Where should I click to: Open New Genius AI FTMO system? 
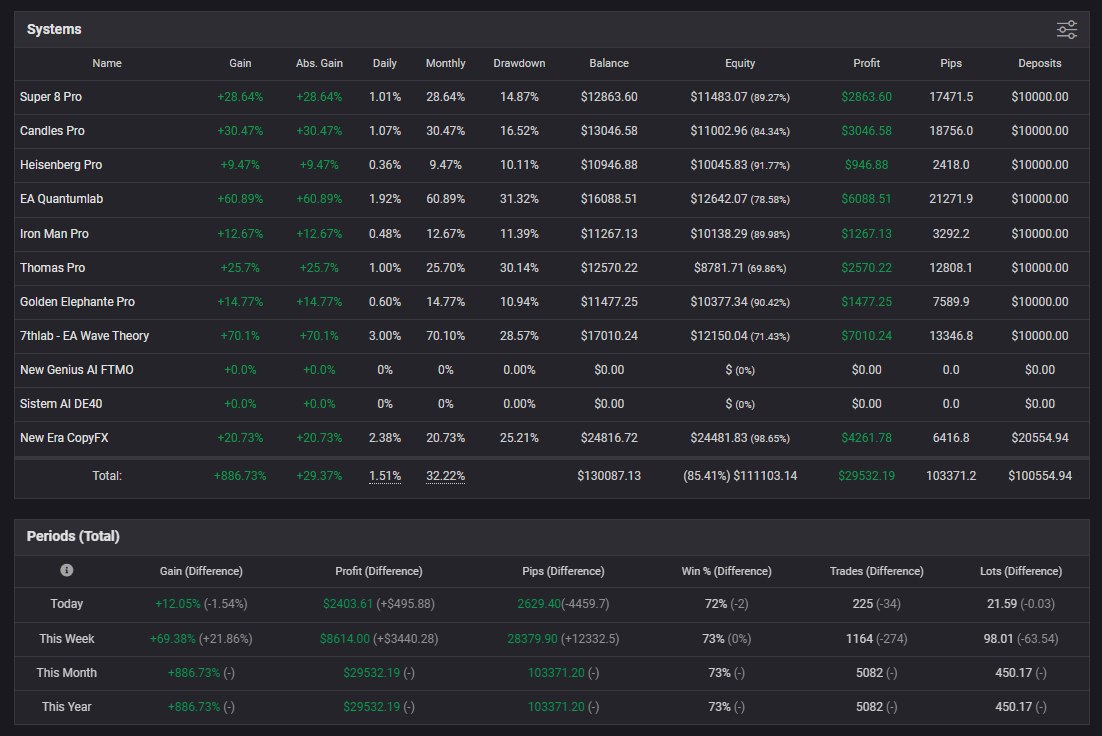(76, 369)
